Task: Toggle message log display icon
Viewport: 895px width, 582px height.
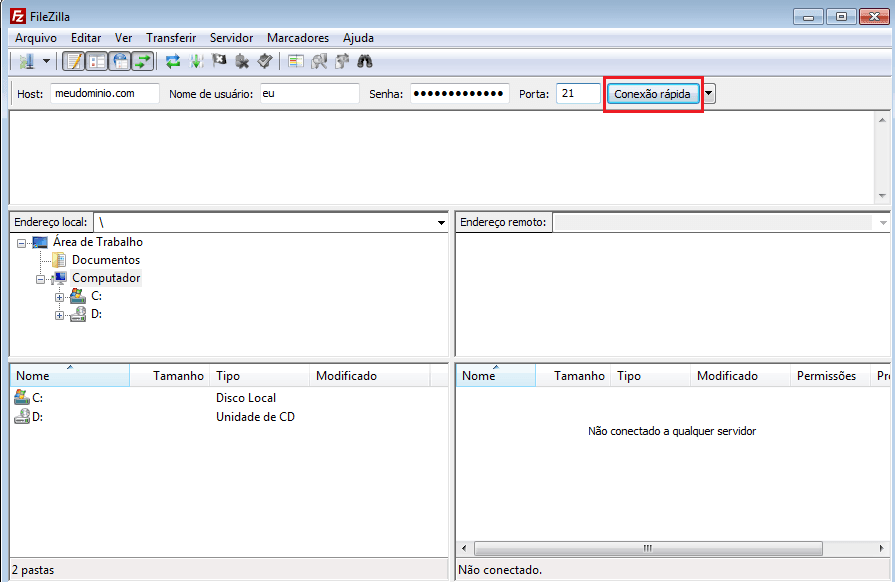Action: (74, 61)
